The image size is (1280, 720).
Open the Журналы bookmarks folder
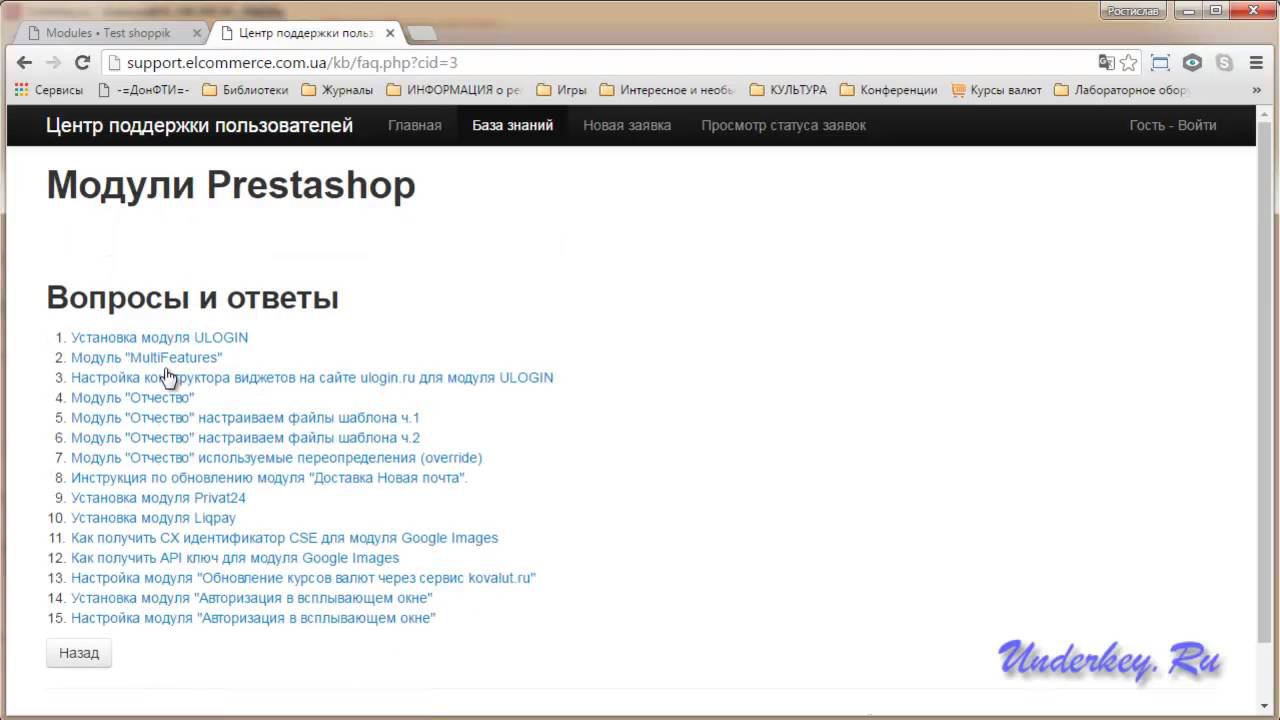tap(337, 90)
